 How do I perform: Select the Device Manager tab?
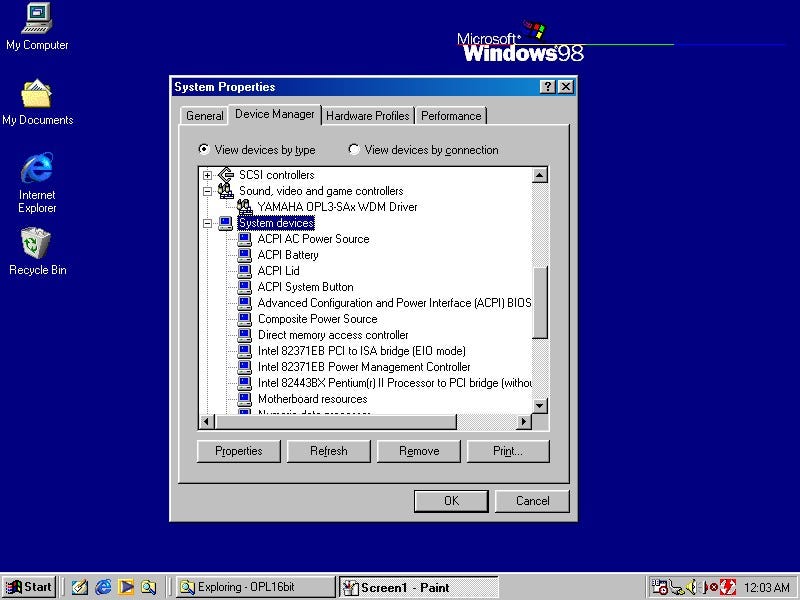274,114
